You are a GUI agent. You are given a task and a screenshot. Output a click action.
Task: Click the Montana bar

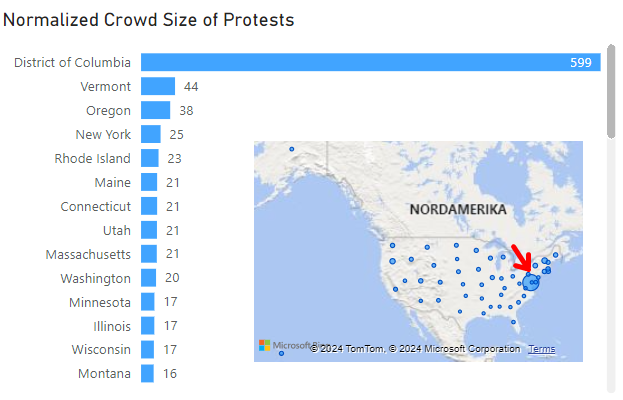point(147,374)
